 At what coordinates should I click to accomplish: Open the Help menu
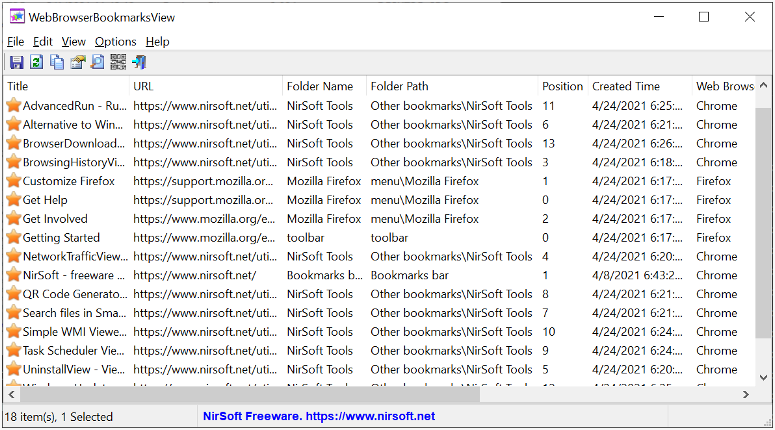coord(158,42)
